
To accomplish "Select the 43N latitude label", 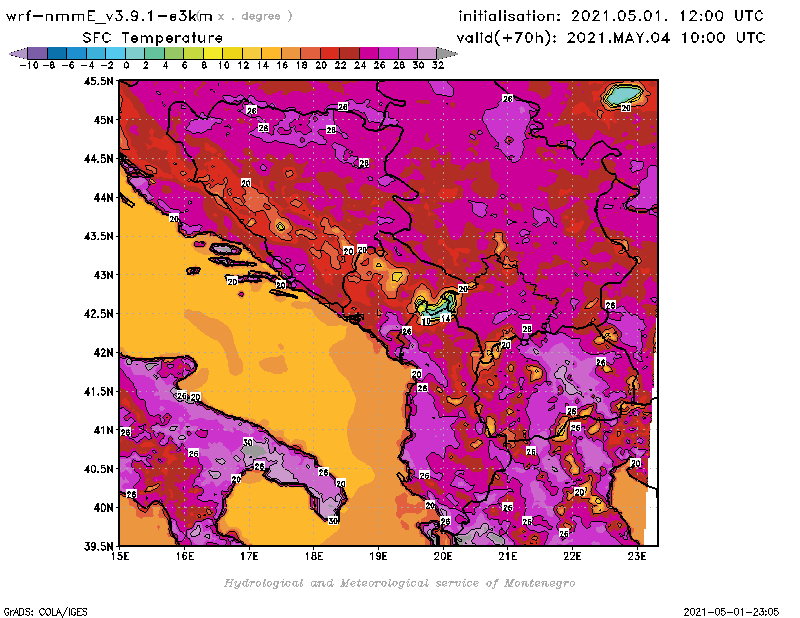I will coord(103,275).
